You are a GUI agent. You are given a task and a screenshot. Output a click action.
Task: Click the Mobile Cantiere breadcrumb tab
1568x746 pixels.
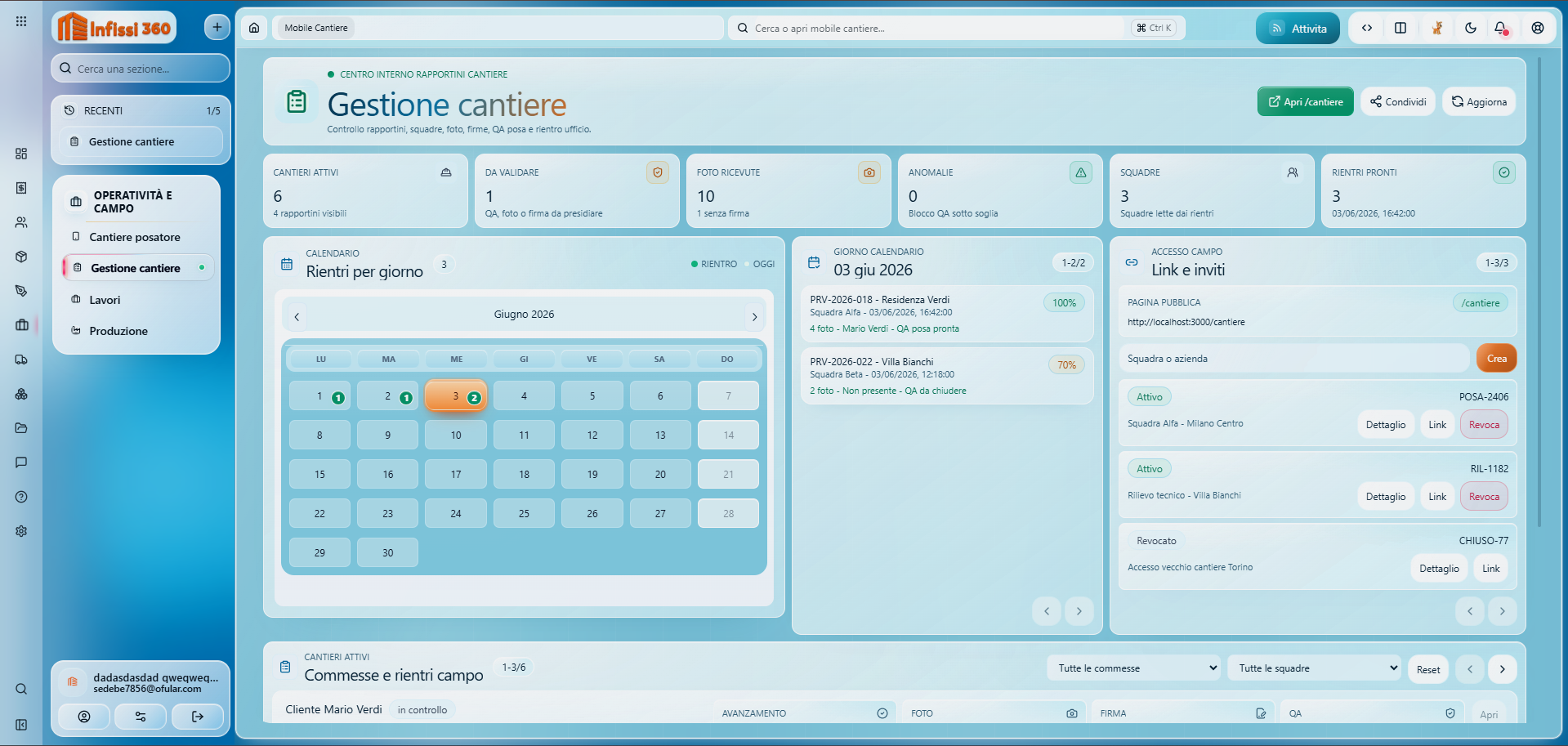pos(315,28)
